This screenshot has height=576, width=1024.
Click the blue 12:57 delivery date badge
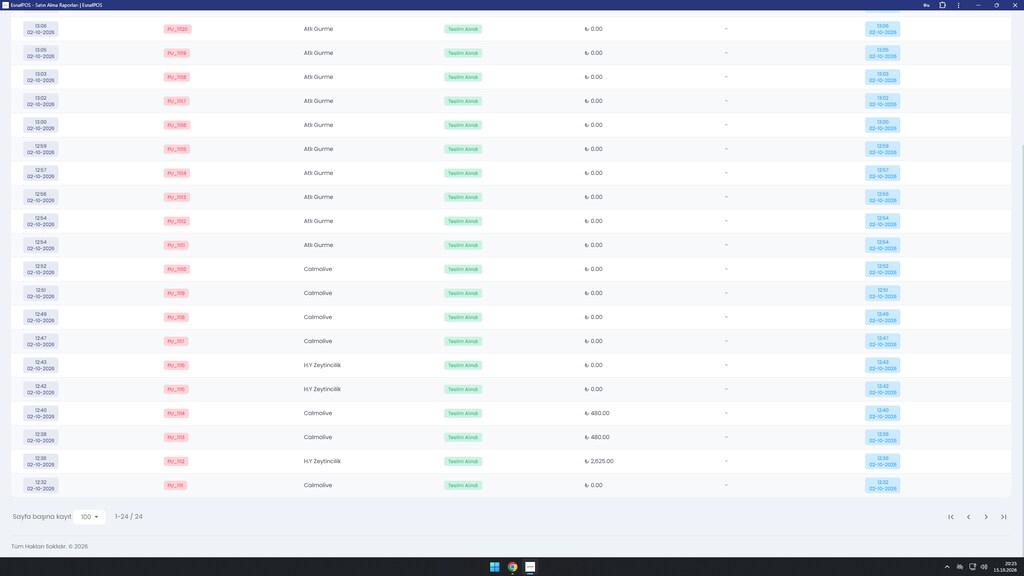pos(882,173)
